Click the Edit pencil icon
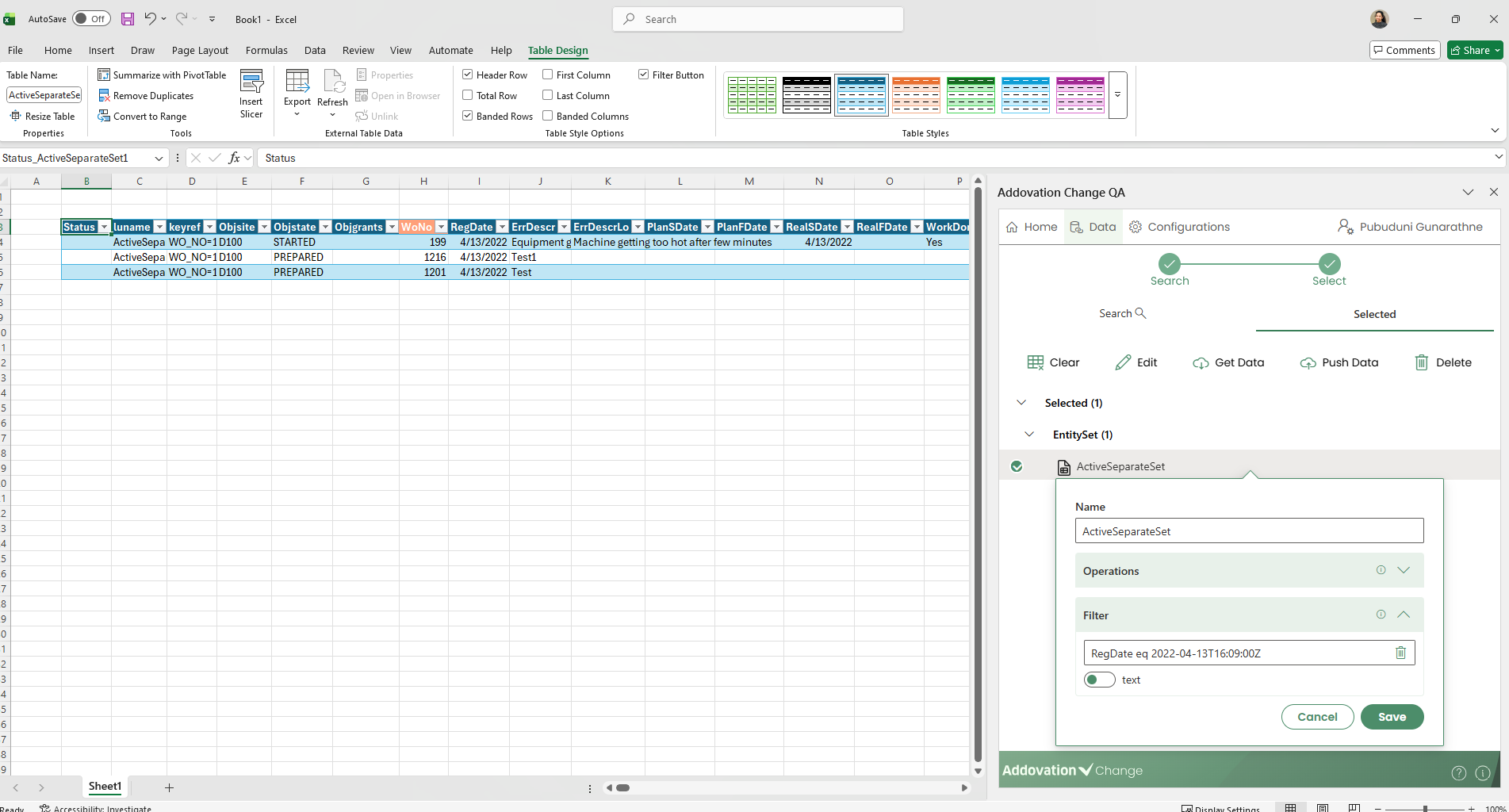The image size is (1509, 812). click(x=1123, y=362)
